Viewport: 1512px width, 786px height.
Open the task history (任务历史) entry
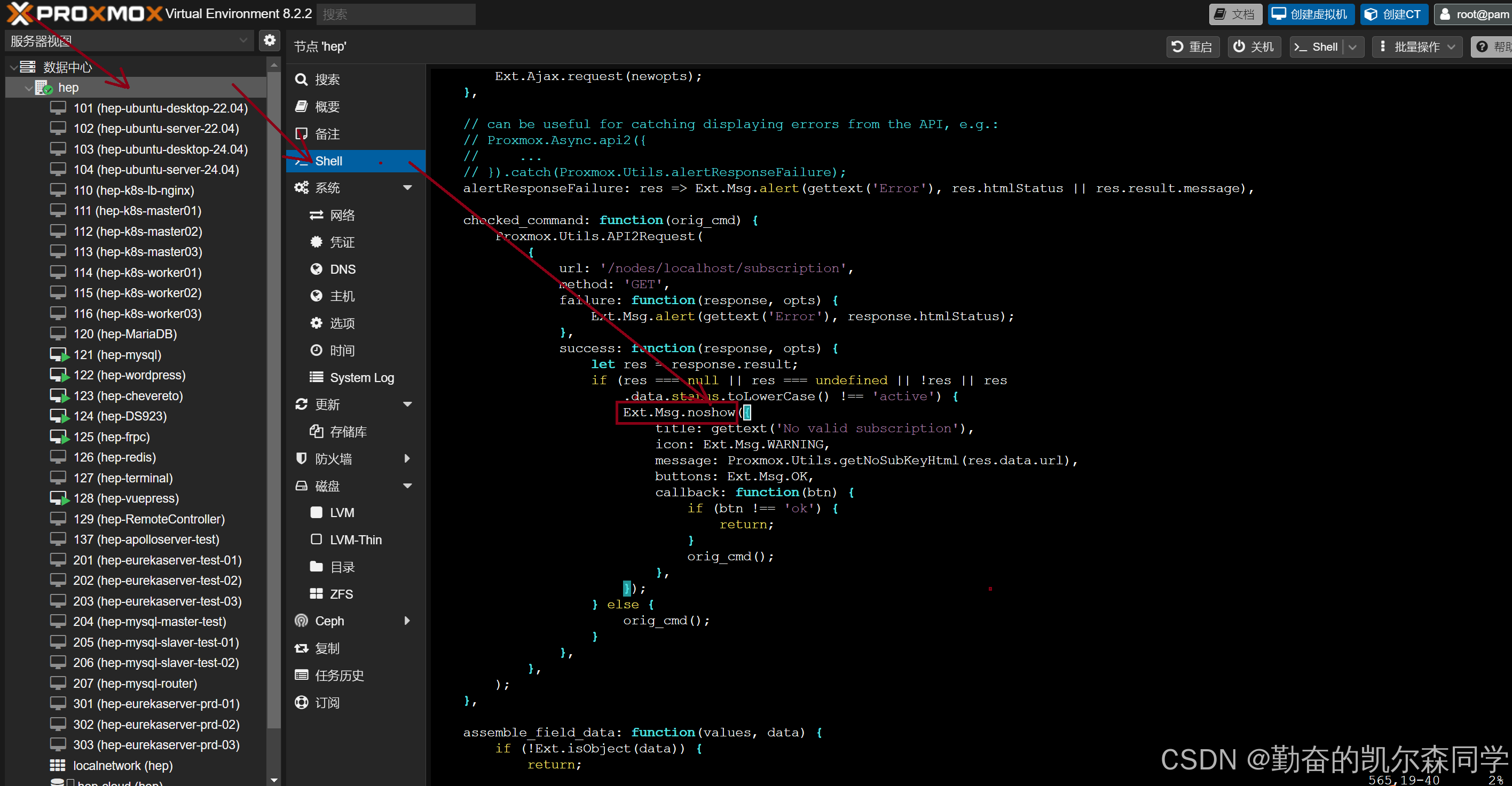click(338, 675)
